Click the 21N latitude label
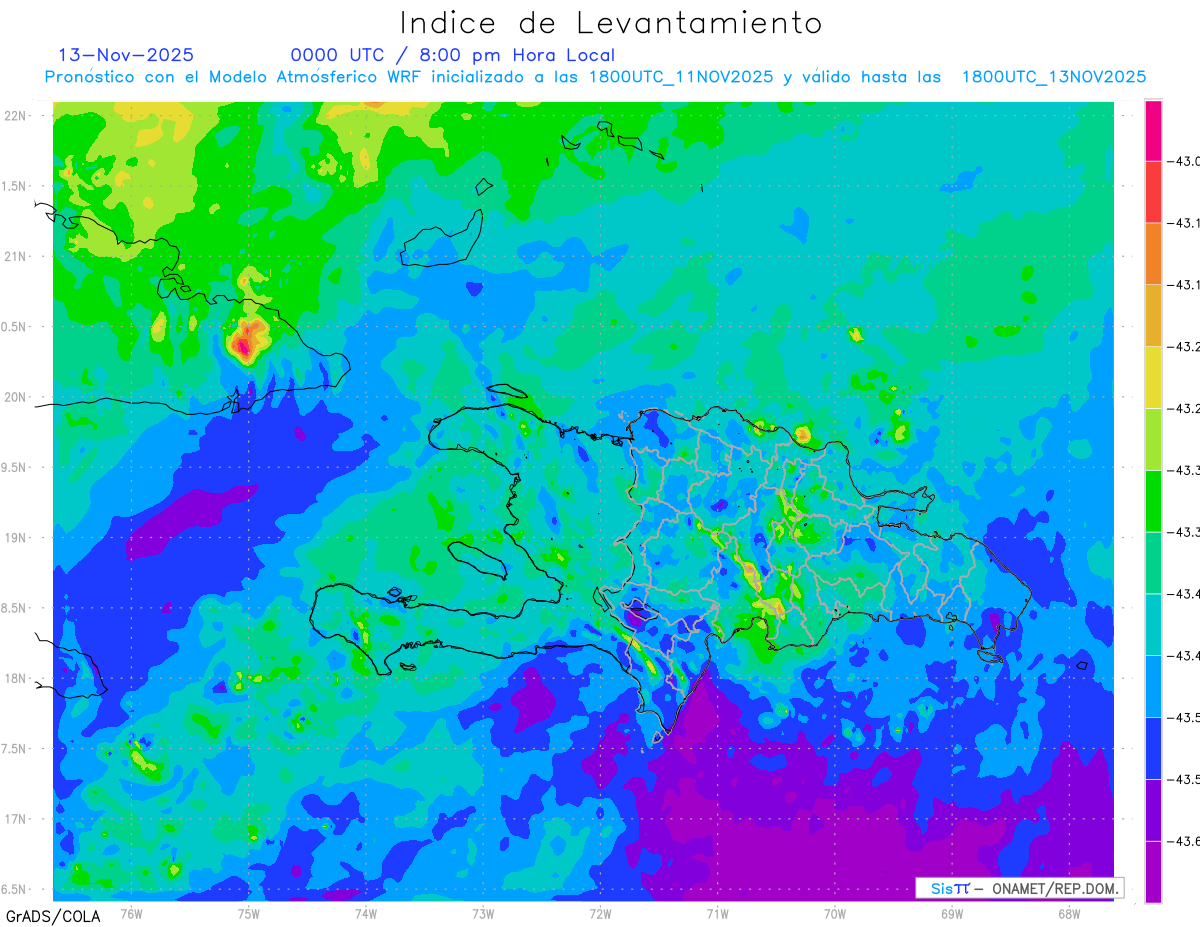Screen dimensions: 1200x927 pos(17,256)
